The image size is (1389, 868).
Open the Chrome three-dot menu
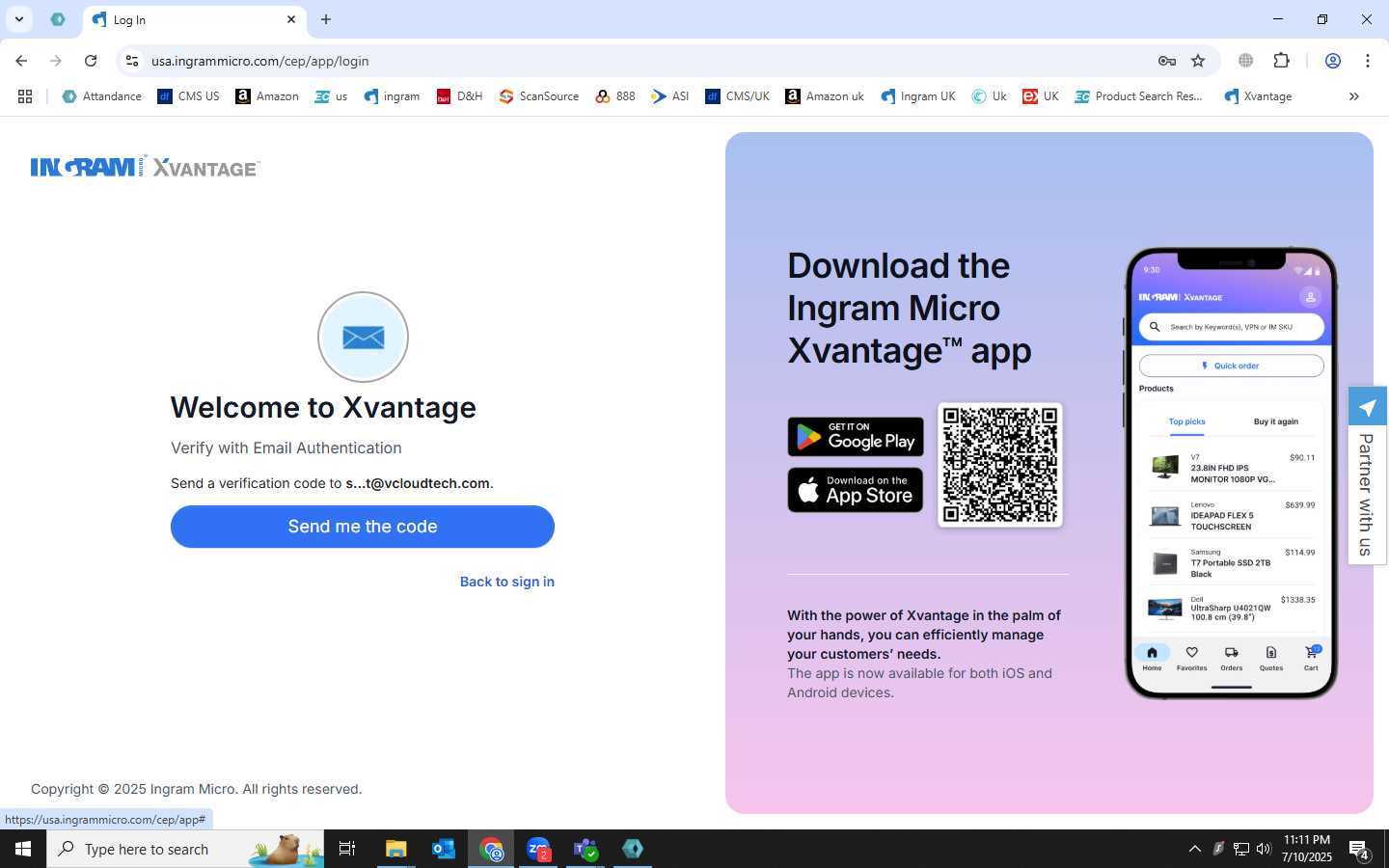(1368, 61)
